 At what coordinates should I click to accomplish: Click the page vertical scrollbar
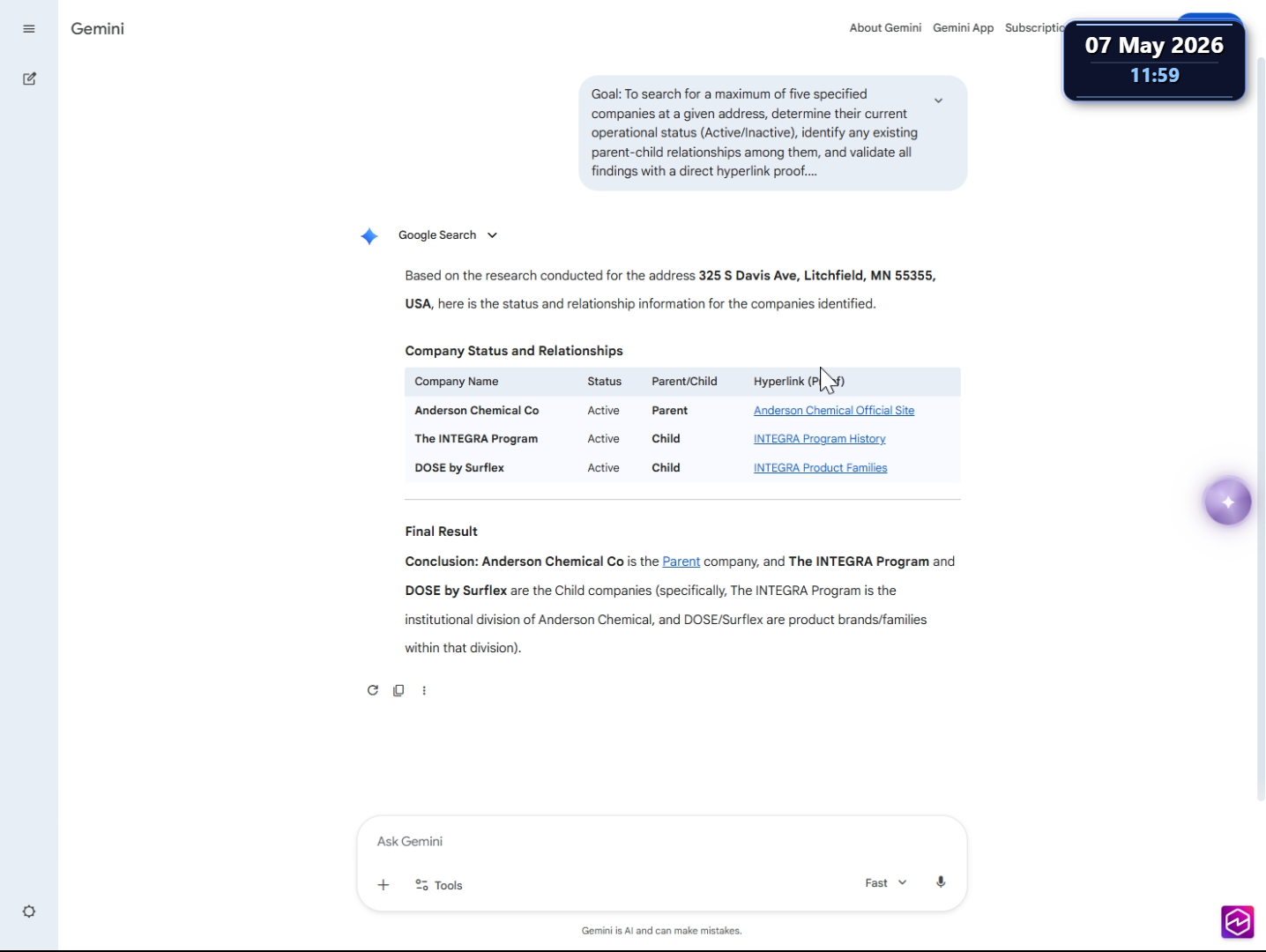coord(1261,428)
